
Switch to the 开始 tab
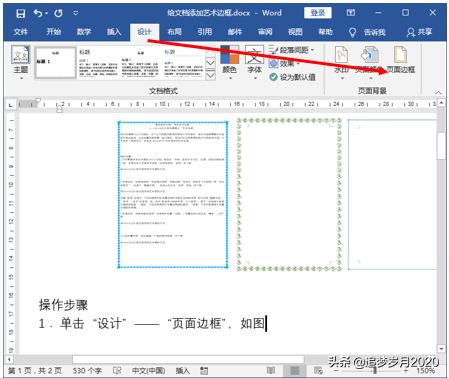point(53,32)
